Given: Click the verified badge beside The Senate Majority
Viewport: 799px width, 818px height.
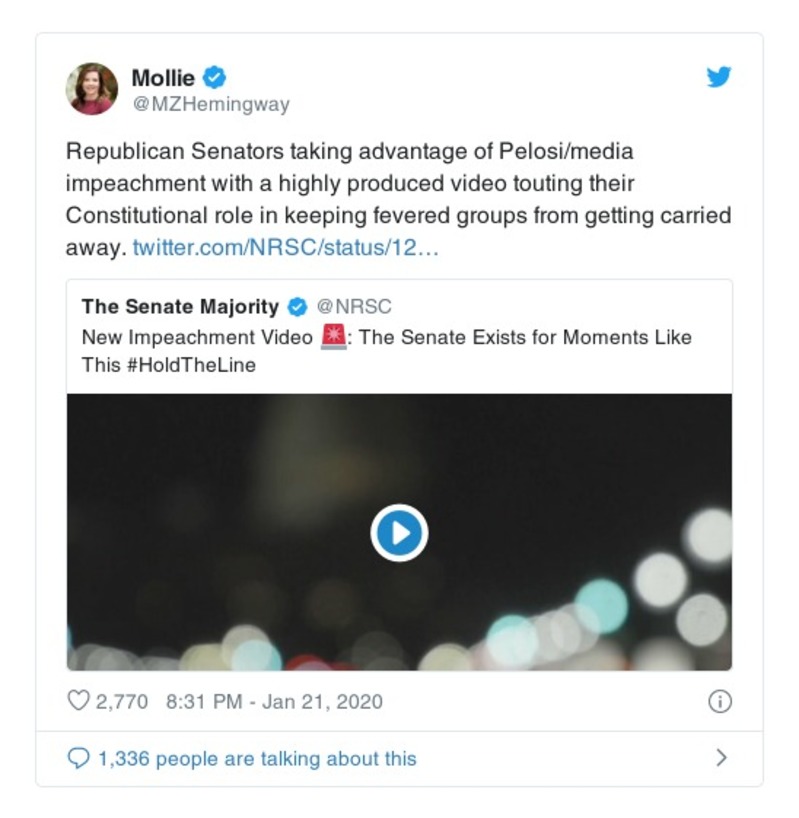Looking at the screenshot, I should click(297, 307).
